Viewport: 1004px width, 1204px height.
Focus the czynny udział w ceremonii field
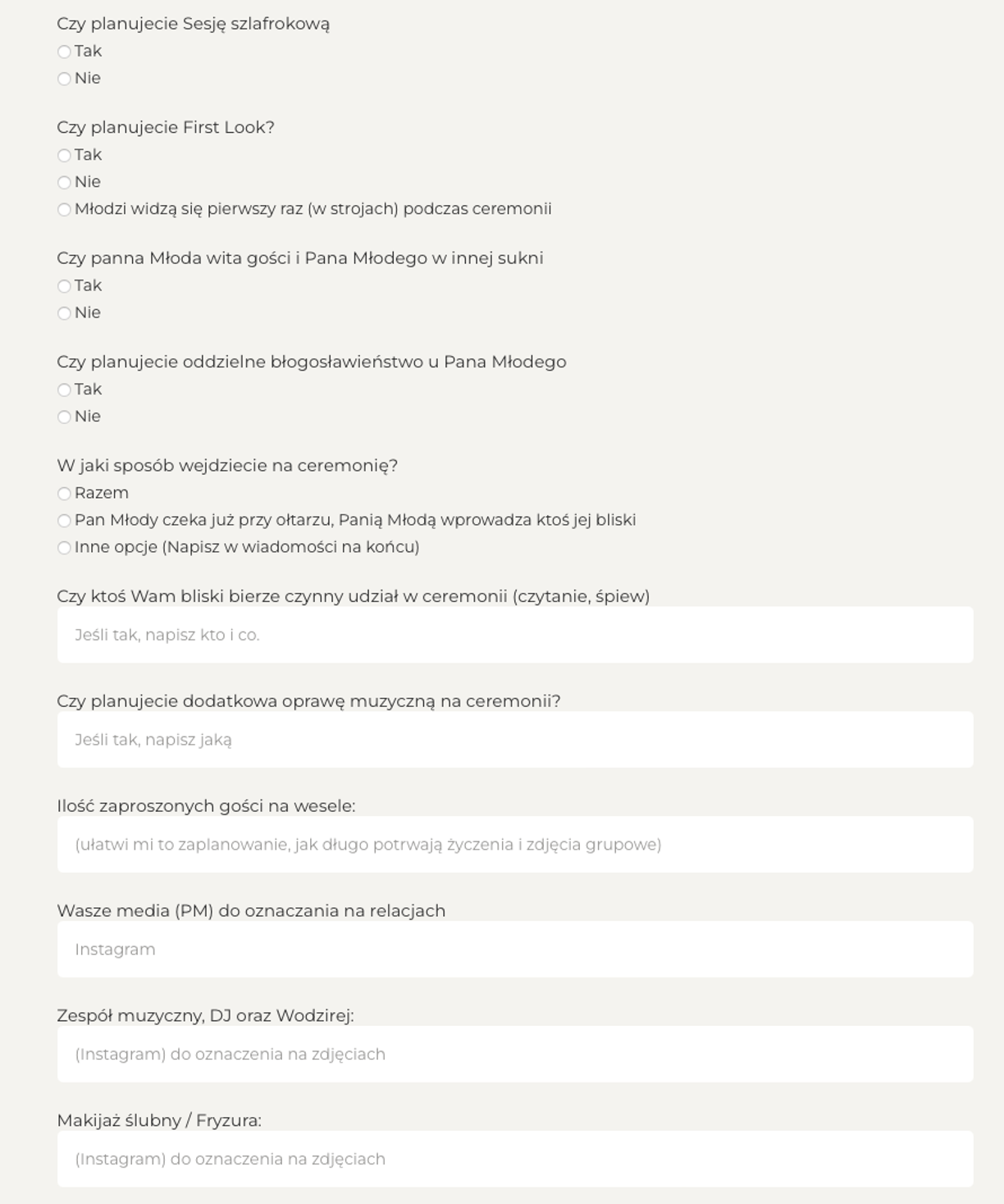(515, 635)
